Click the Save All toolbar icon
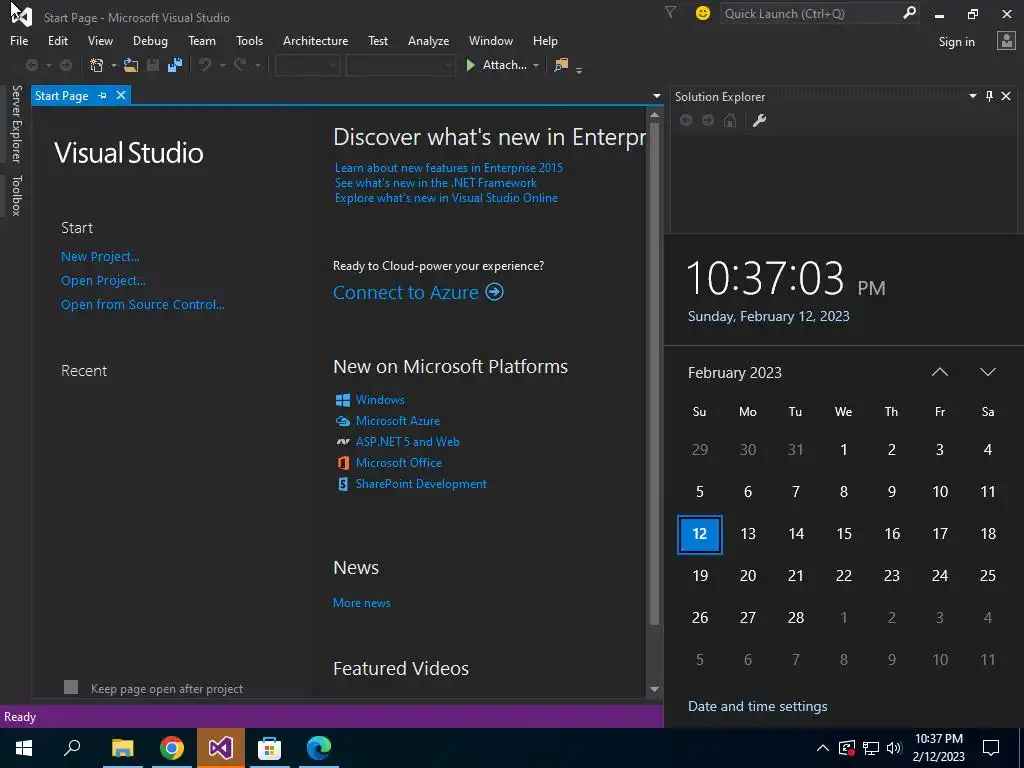 (175, 65)
